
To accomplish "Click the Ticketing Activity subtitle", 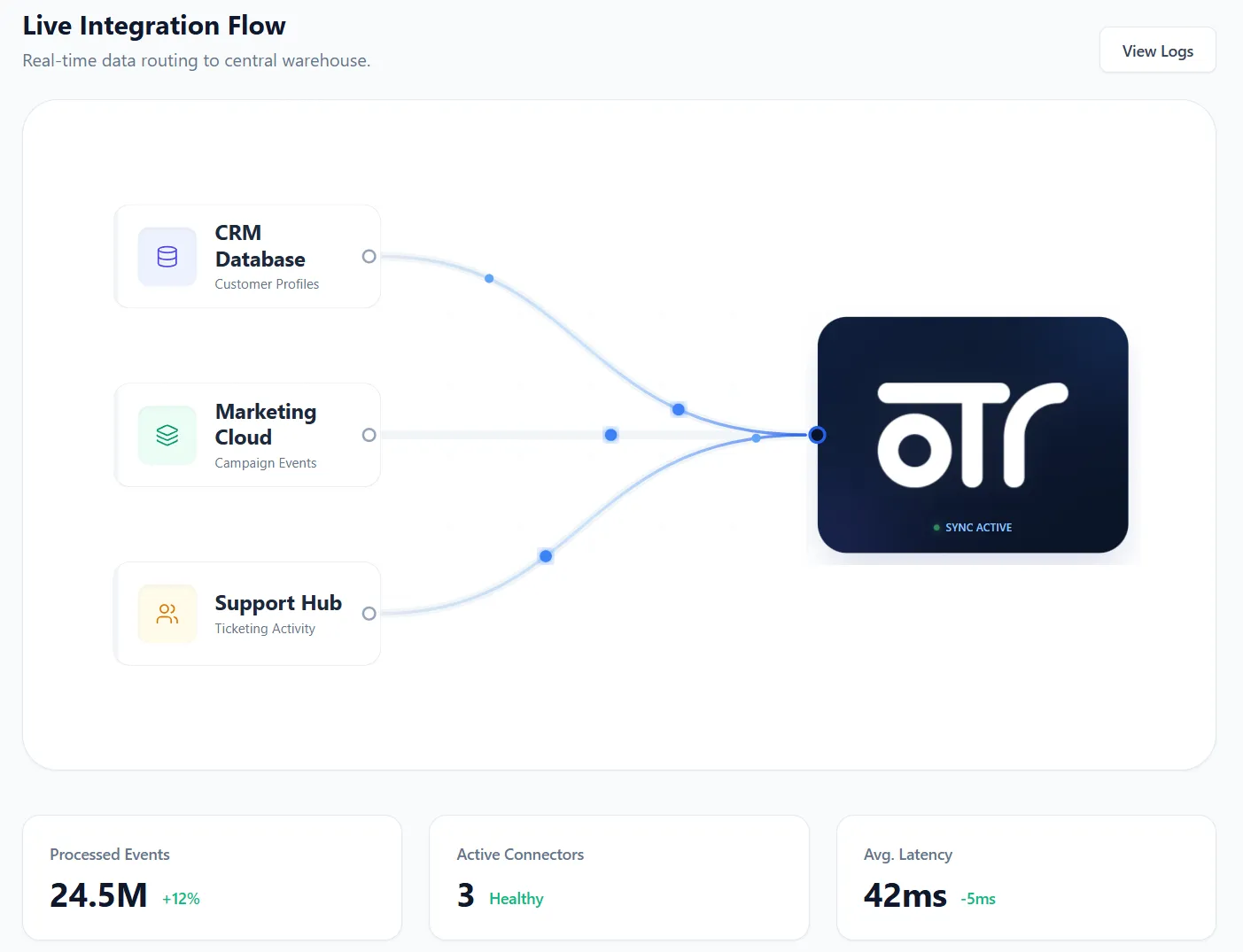I will (265, 629).
